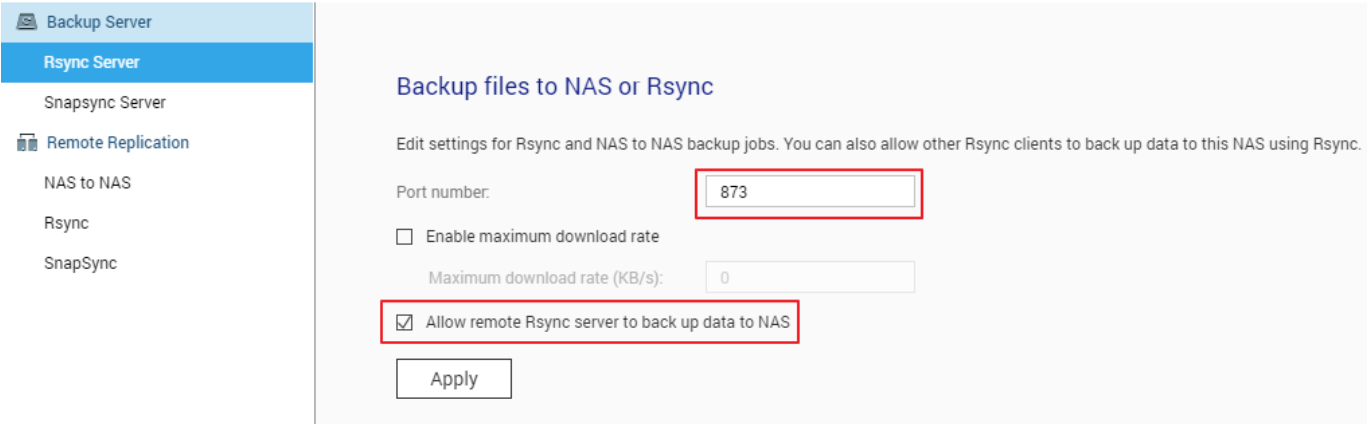Click the Port number field showing 873
The width and height of the screenshot is (1367, 424).
pyautogui.click(x=808, y=192)
